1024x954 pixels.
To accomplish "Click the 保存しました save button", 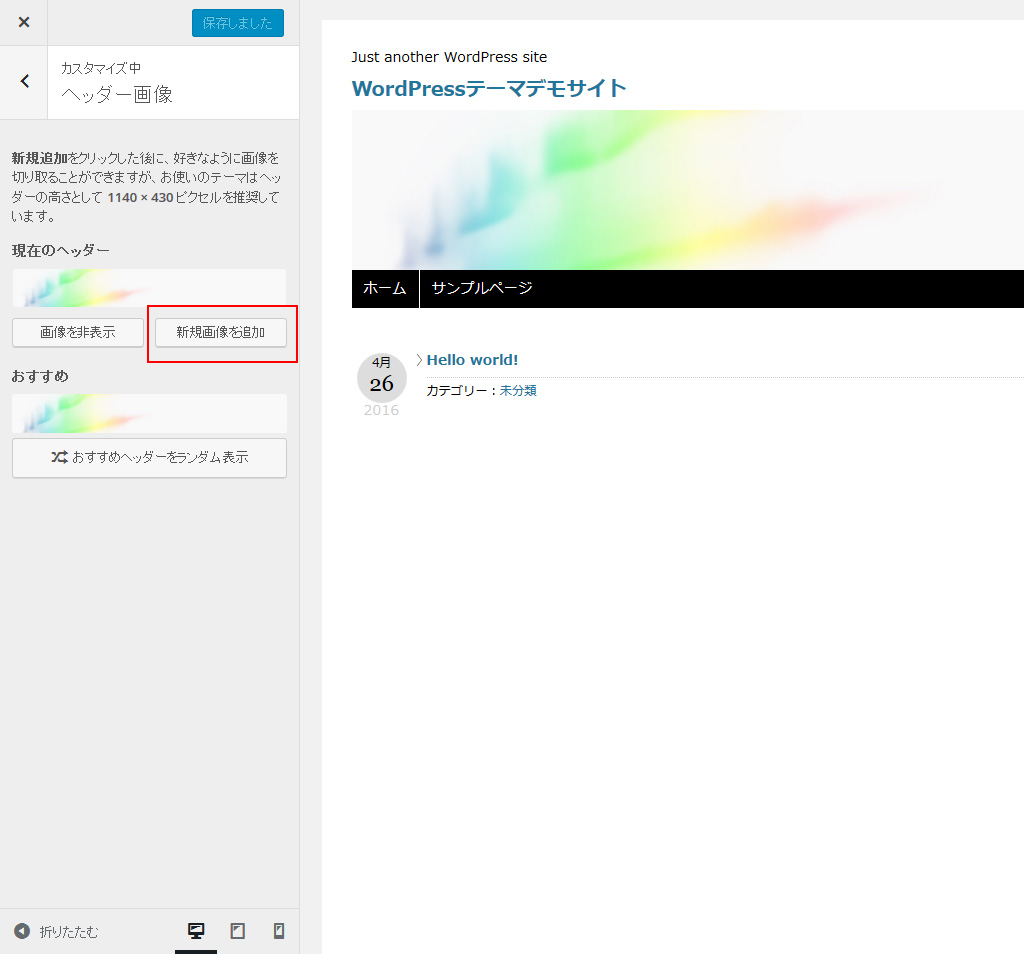I will (238, 23).
